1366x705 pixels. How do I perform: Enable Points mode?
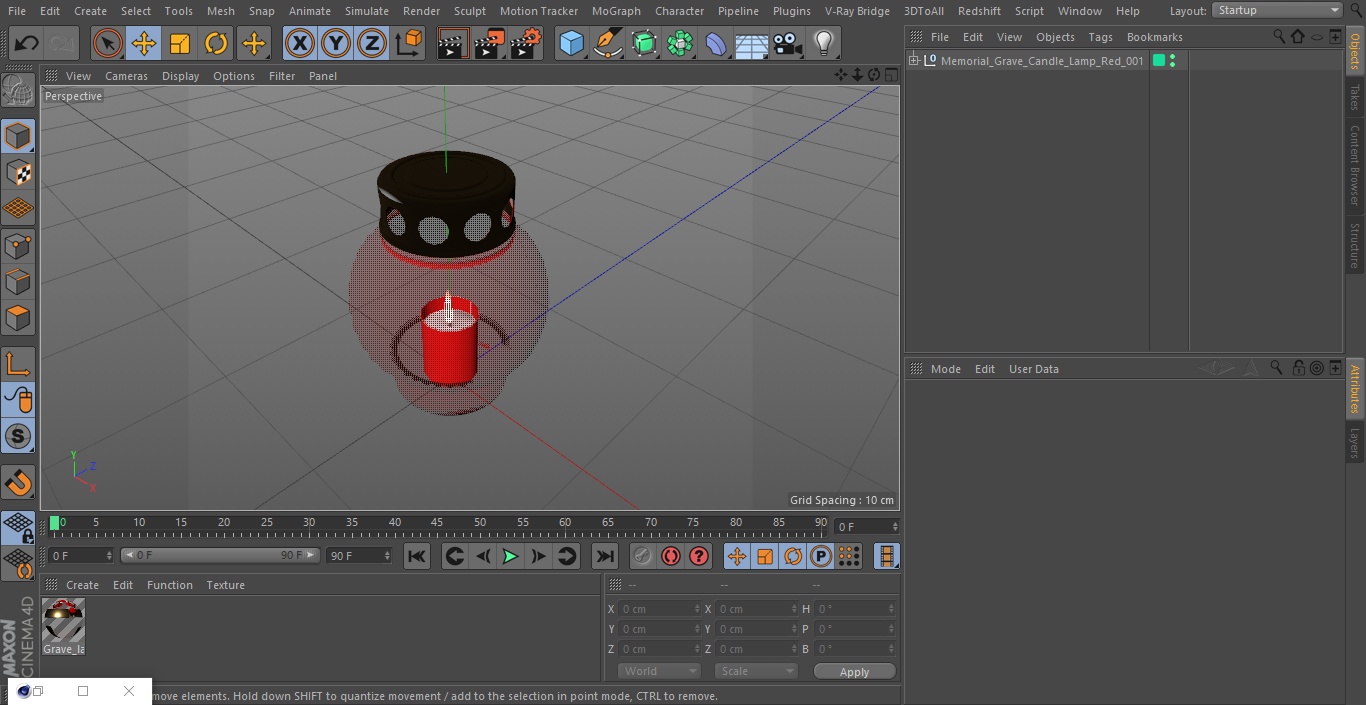18,245
